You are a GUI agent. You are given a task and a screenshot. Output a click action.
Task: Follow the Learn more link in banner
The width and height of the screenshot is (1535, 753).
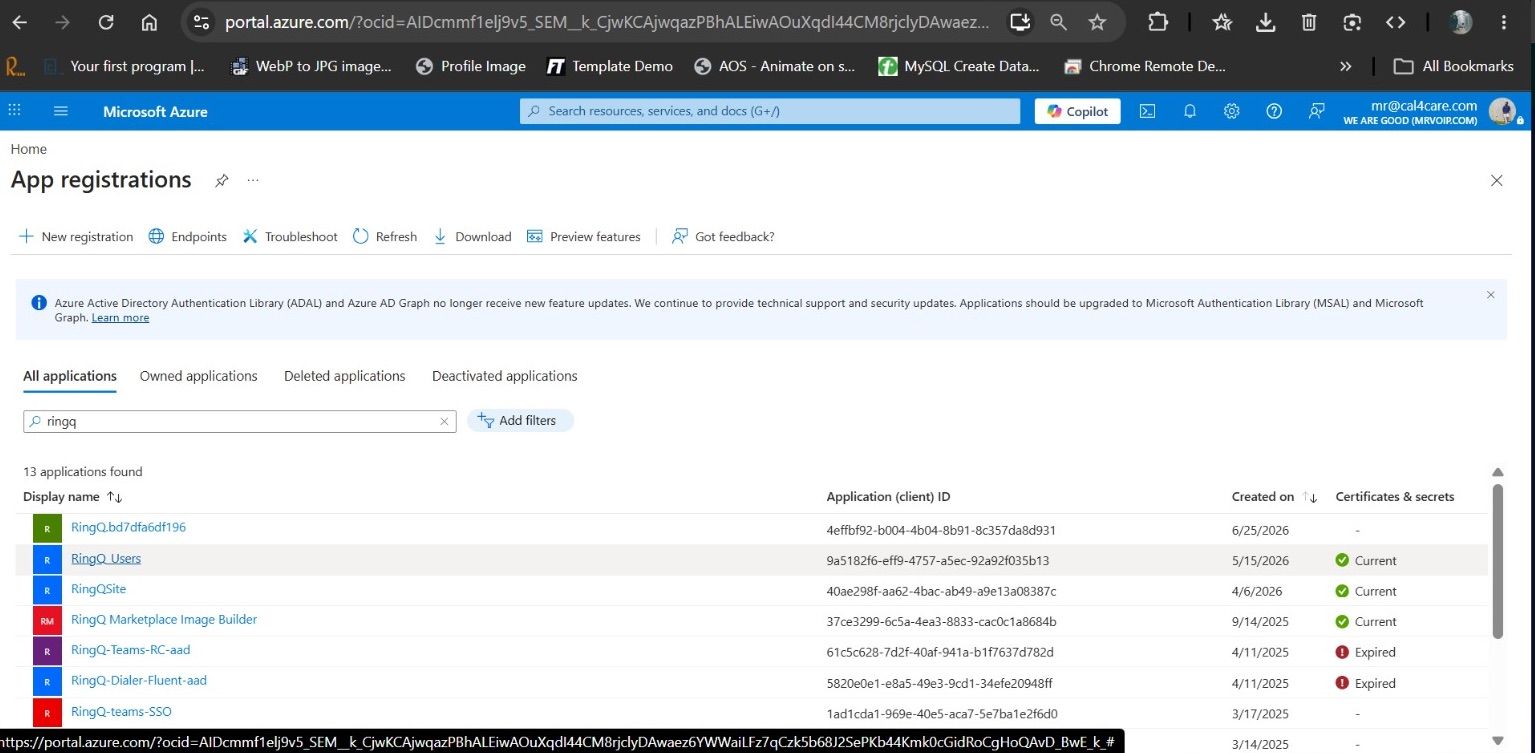pyautogui.click(x=120, y=318)
